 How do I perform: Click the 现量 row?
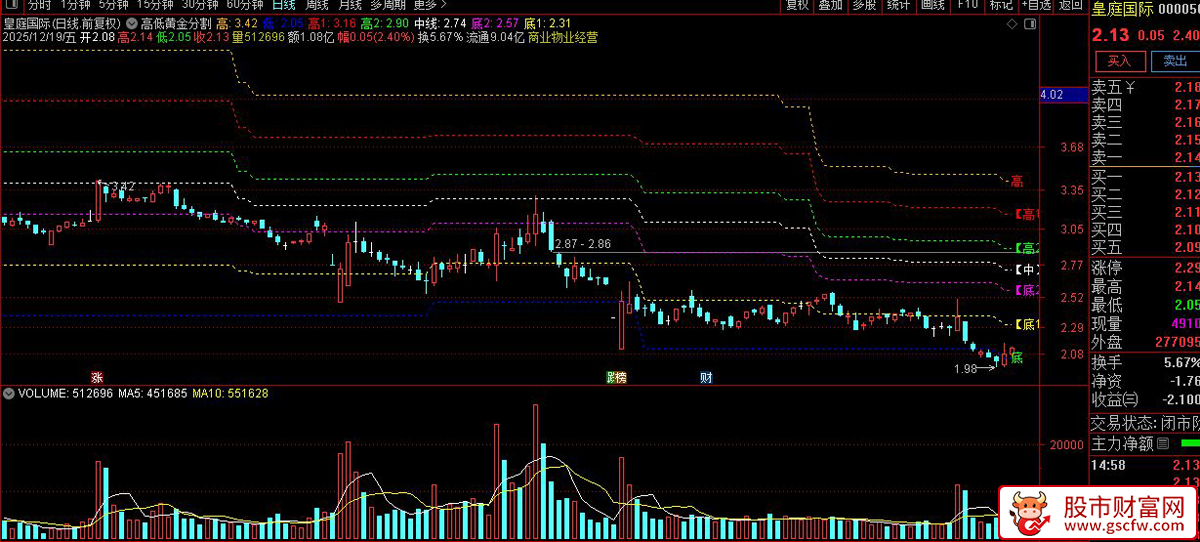pyautogui.click(x=1145, y=324)
